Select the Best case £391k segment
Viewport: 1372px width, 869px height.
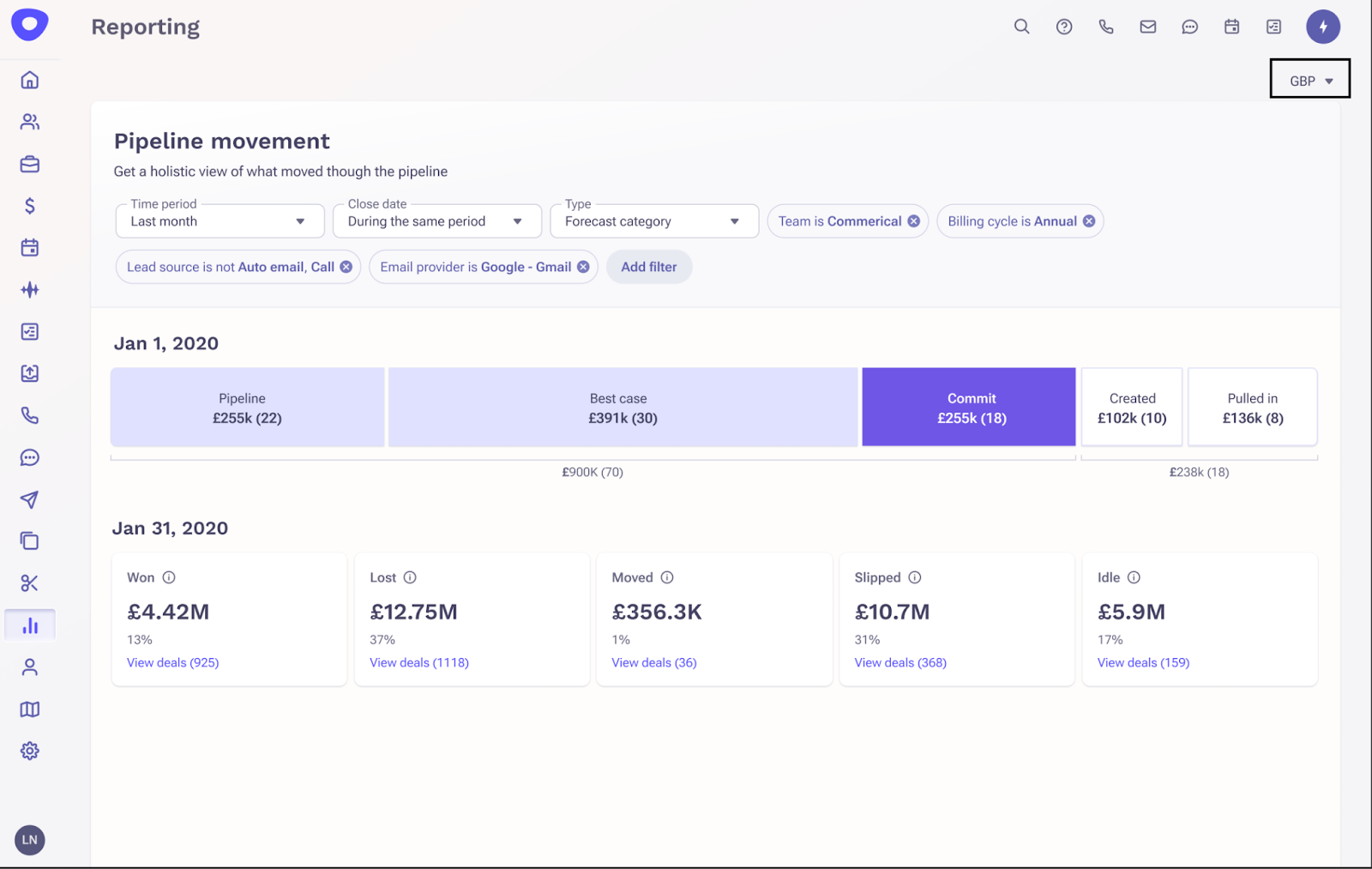623,407
